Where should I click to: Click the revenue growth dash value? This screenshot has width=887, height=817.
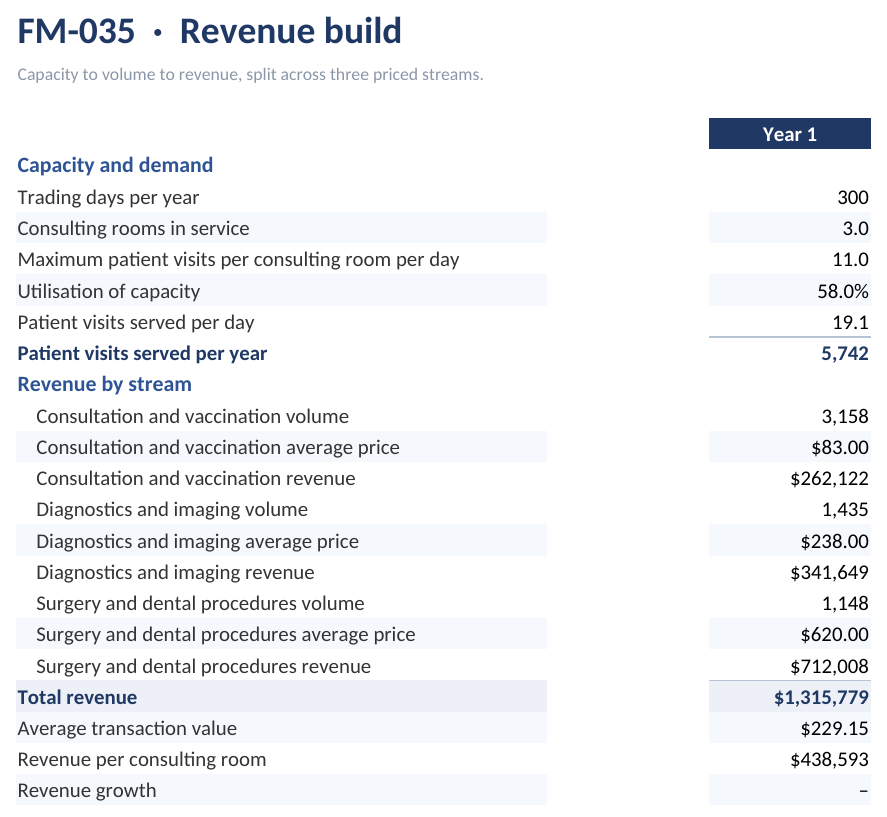(x=864, y=791)
